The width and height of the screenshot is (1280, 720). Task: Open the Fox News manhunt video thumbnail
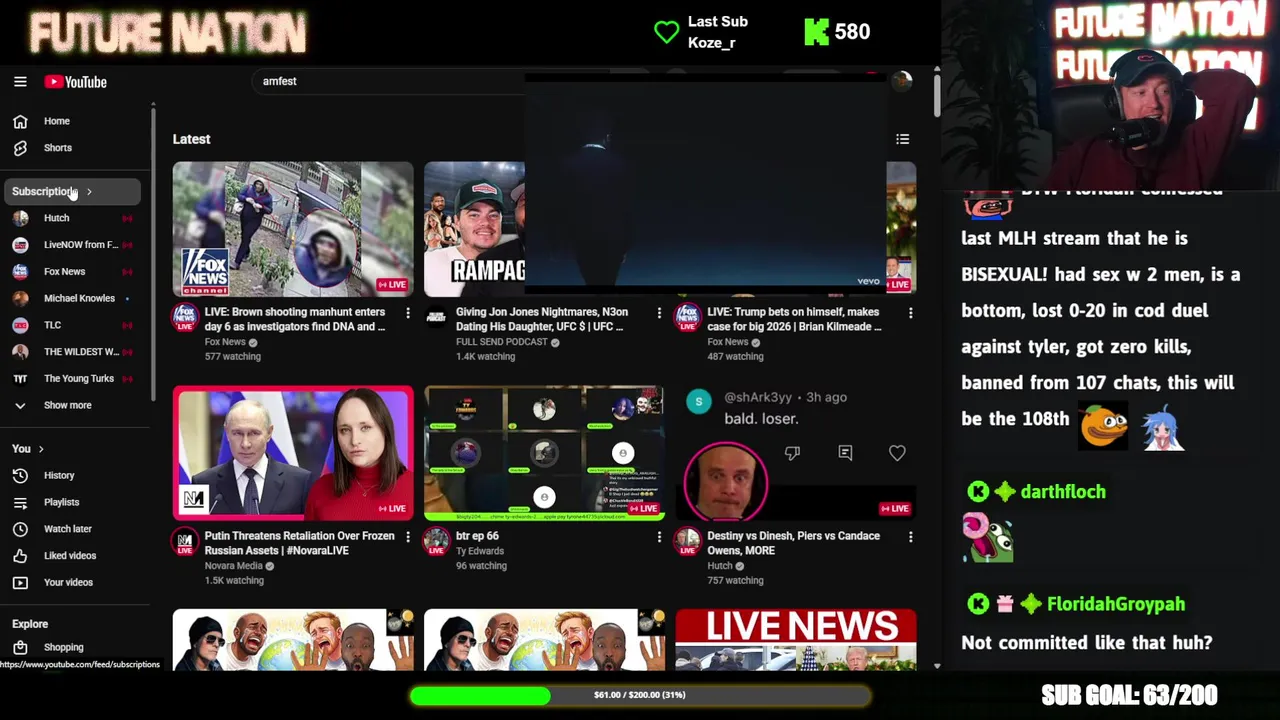(x=293, y=229)
